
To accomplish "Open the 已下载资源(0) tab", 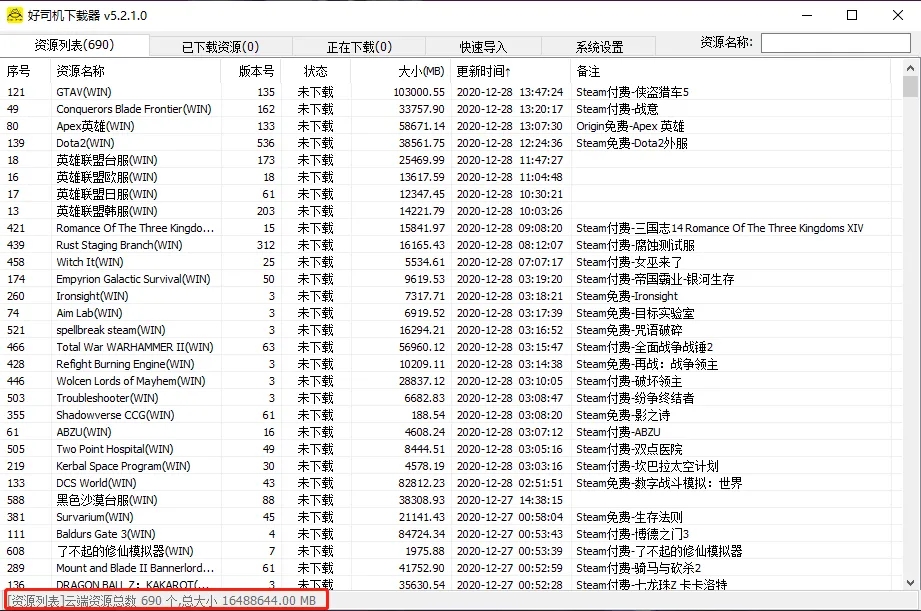I will 220,46.
